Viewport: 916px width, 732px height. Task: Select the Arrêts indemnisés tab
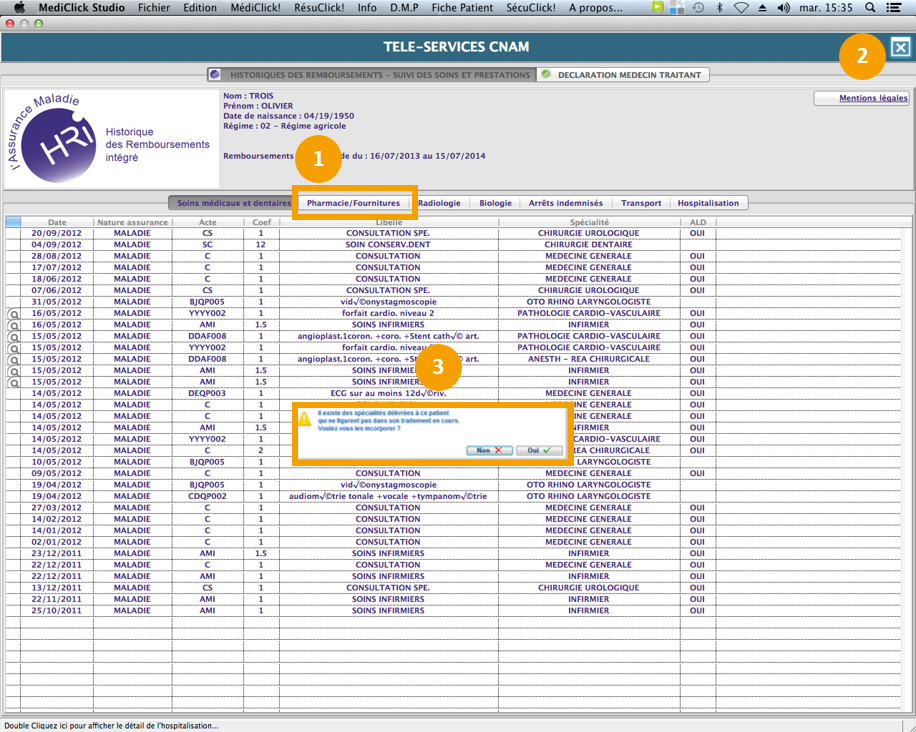(x=565, y=203)
